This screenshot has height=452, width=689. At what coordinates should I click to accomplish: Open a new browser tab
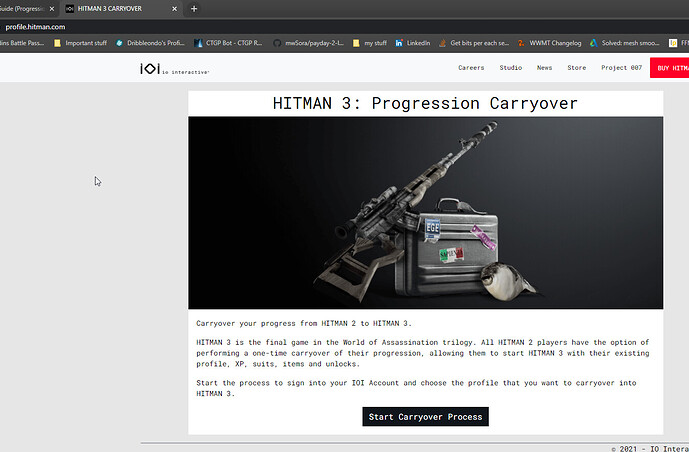tap(194, 8)
